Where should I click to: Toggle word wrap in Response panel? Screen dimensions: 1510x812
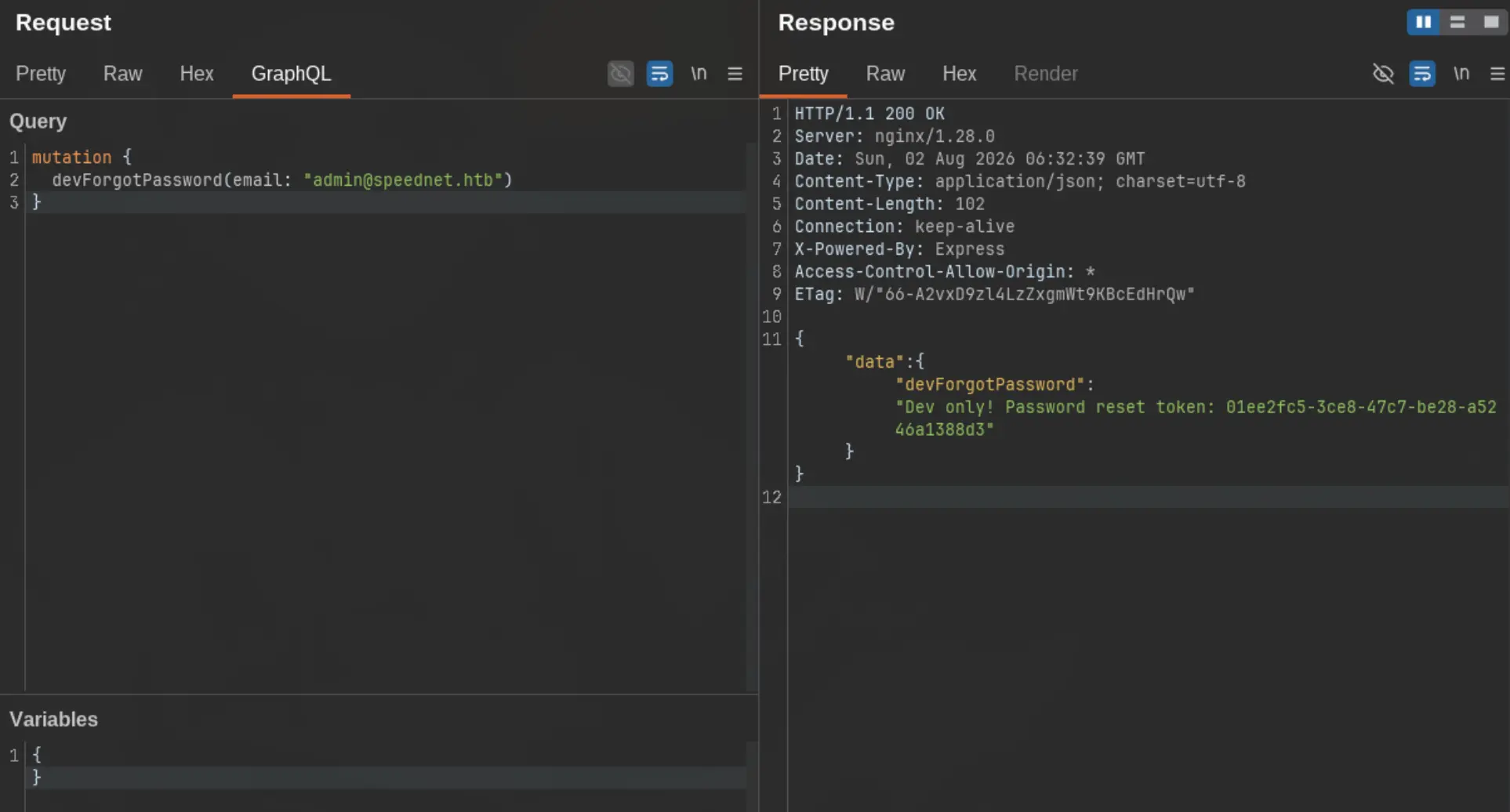point(1422,74)
